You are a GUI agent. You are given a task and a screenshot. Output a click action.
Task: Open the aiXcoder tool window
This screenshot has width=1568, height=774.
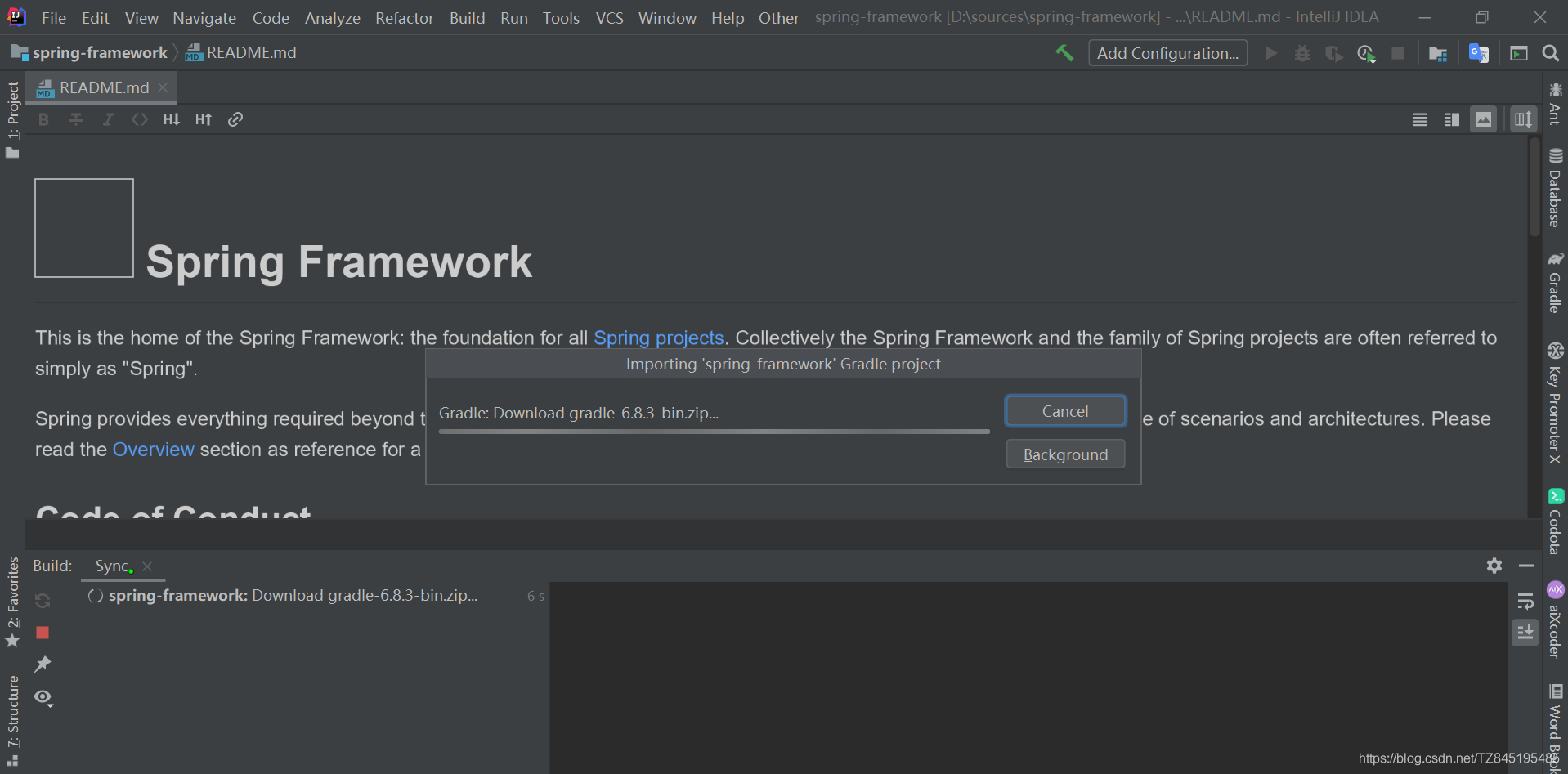coord(1555,620)
